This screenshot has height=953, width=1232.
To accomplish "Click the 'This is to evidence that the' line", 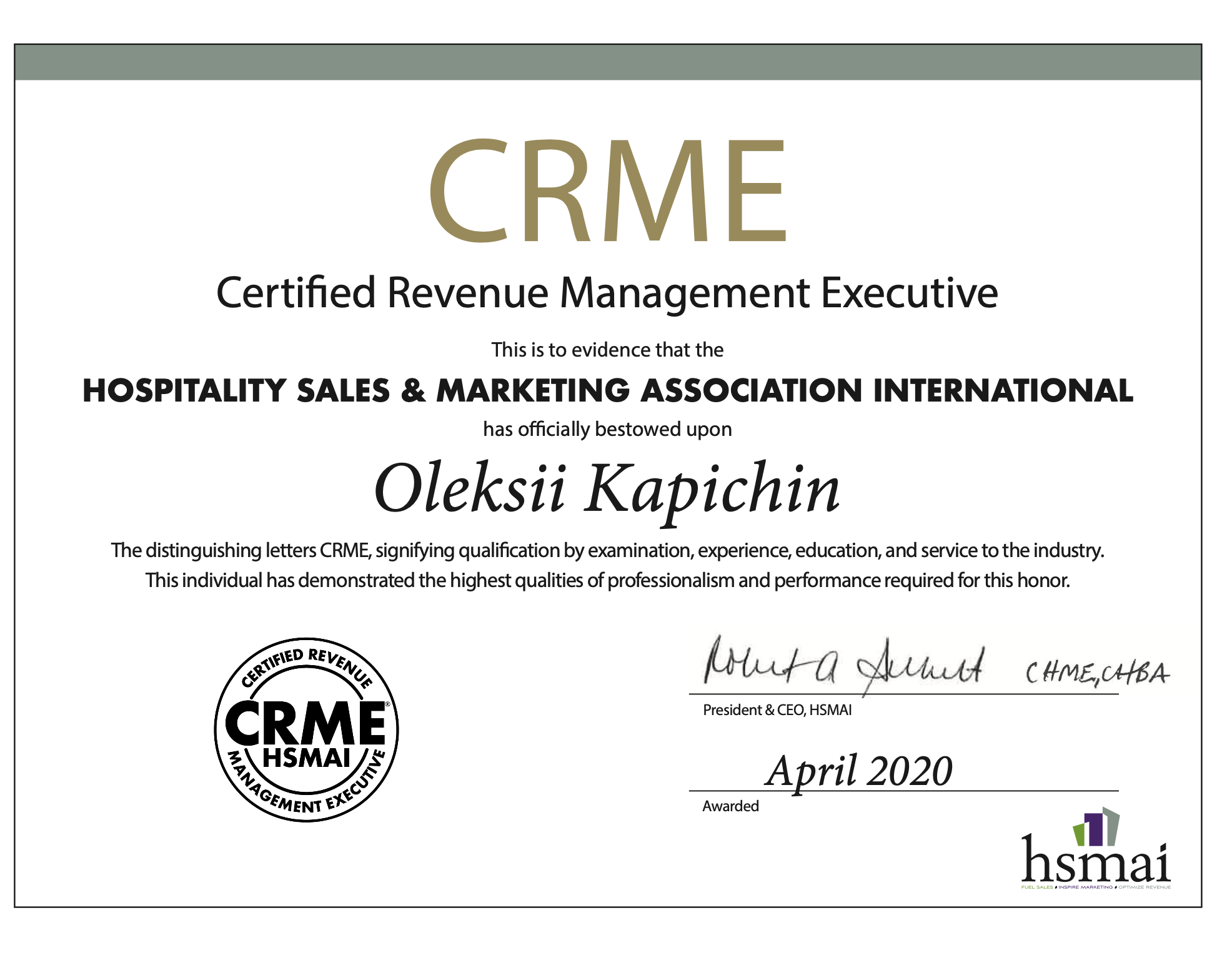I will (607, 350).
